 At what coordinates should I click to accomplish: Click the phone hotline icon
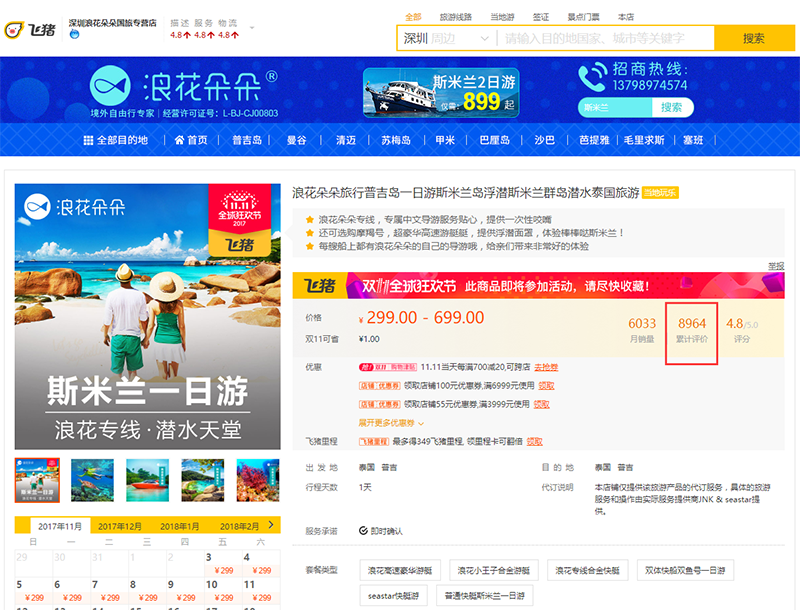(x=592, y=77)
